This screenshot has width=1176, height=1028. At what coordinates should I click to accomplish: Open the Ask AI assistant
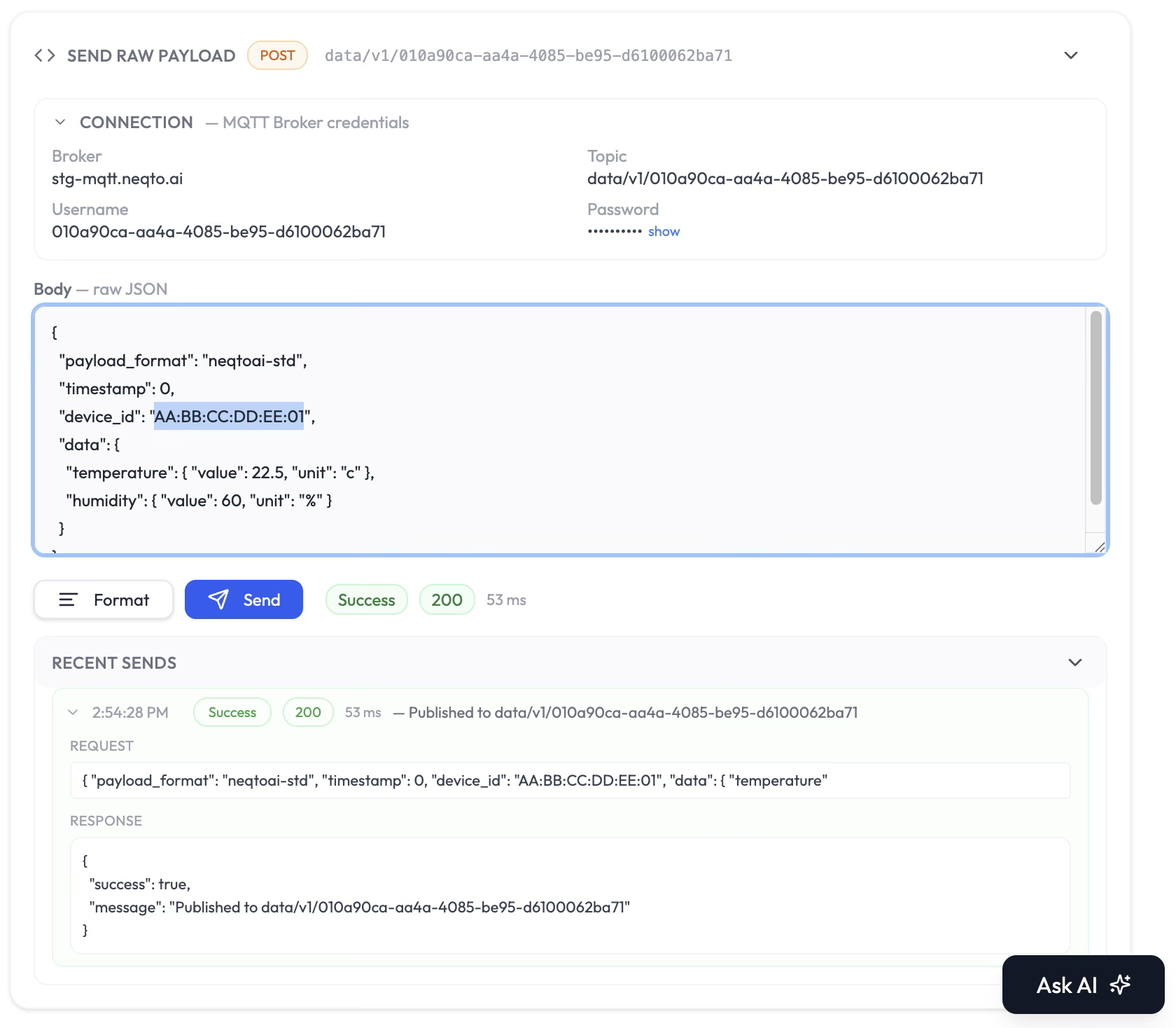pyautogui.click(x=1083, y=985)
